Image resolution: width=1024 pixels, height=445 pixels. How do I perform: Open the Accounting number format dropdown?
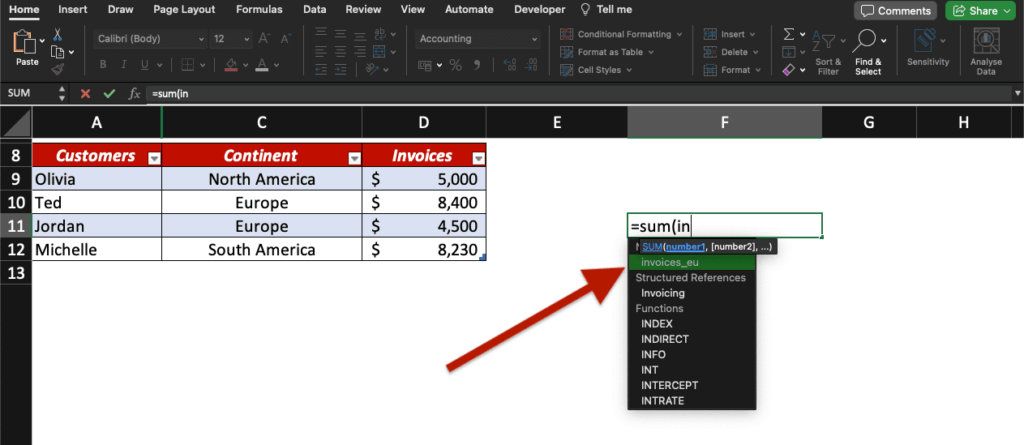[x=478, y=39]
